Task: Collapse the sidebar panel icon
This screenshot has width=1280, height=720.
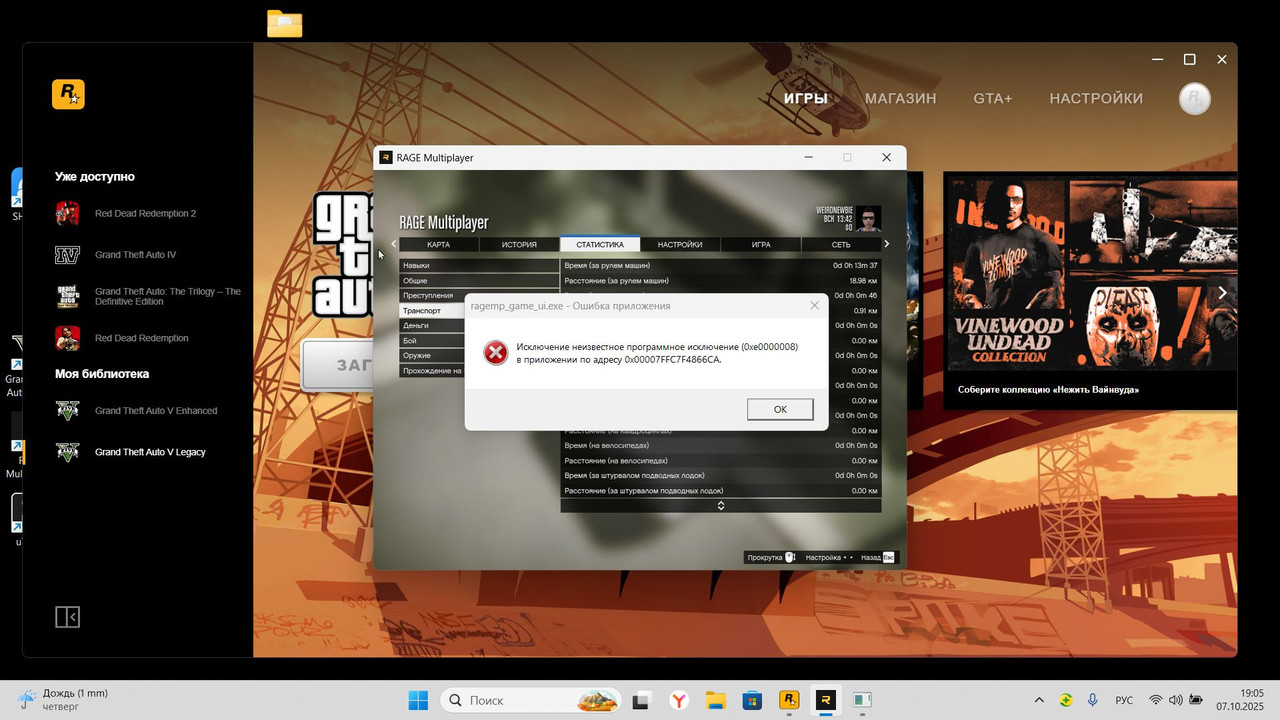Action: (67, 617)
